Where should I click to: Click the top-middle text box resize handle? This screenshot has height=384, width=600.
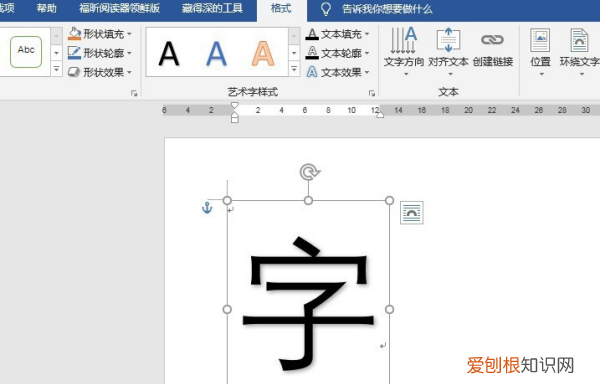coord(308,200)
